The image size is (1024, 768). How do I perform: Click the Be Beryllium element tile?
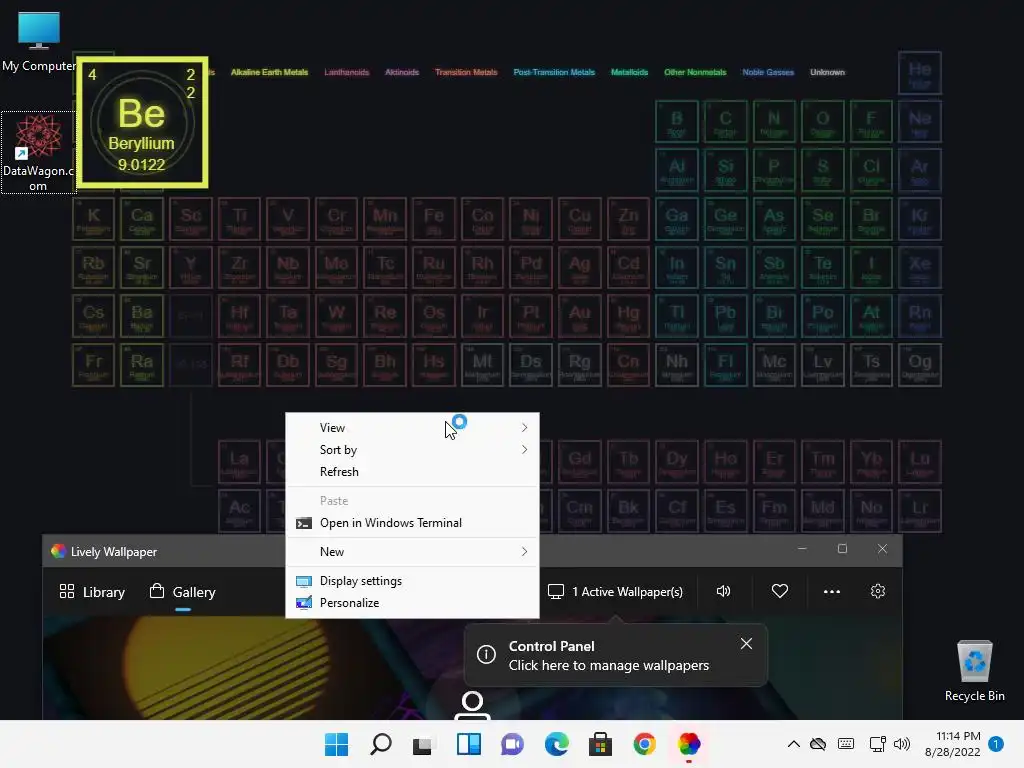tap(142, 122)
